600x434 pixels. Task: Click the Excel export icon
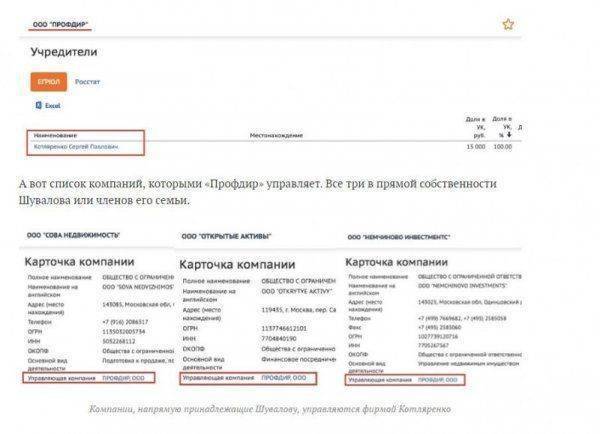click(38, 104)
